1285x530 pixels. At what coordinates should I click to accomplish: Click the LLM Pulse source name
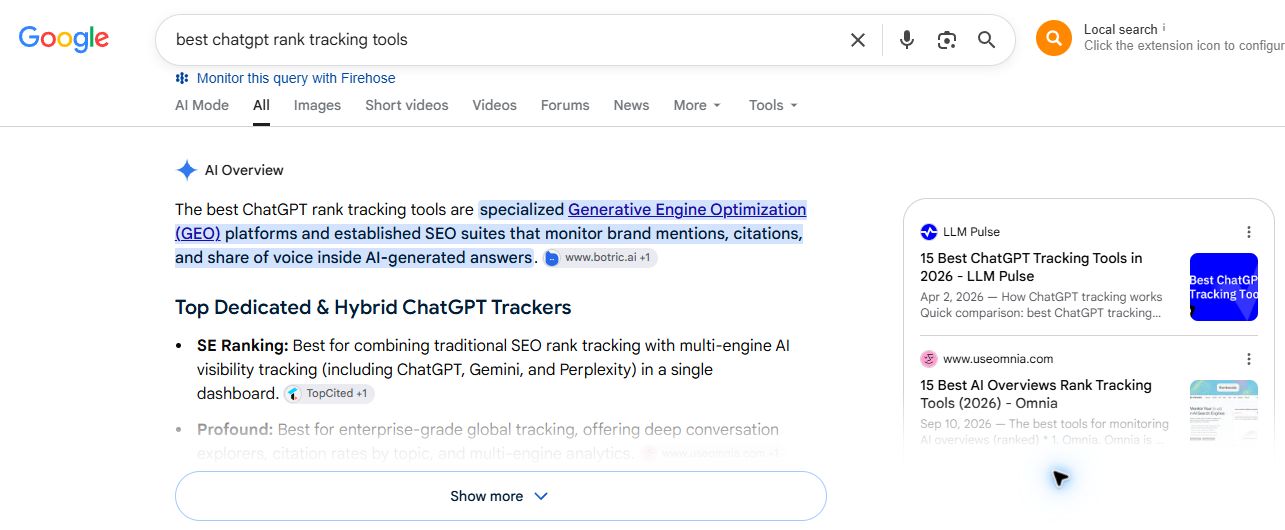pos(971,232)
